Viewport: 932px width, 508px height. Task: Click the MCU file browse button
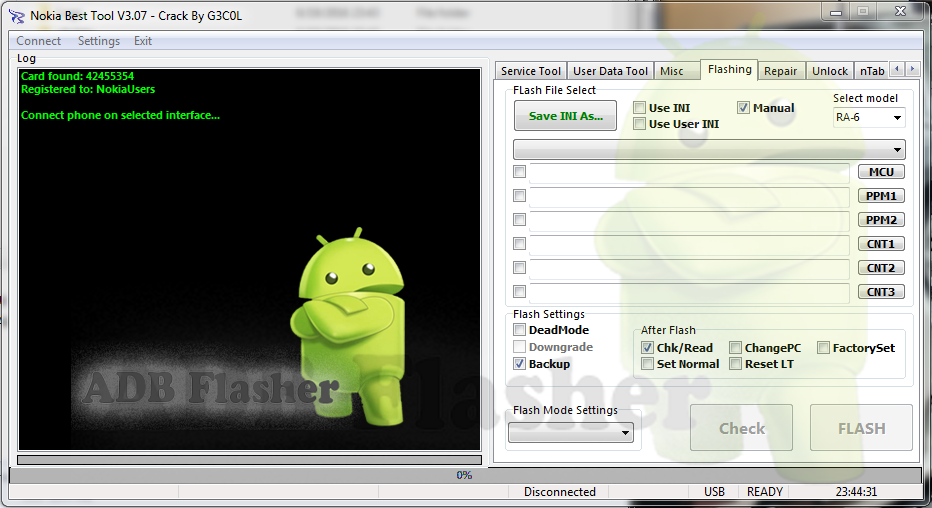point(881,172)
